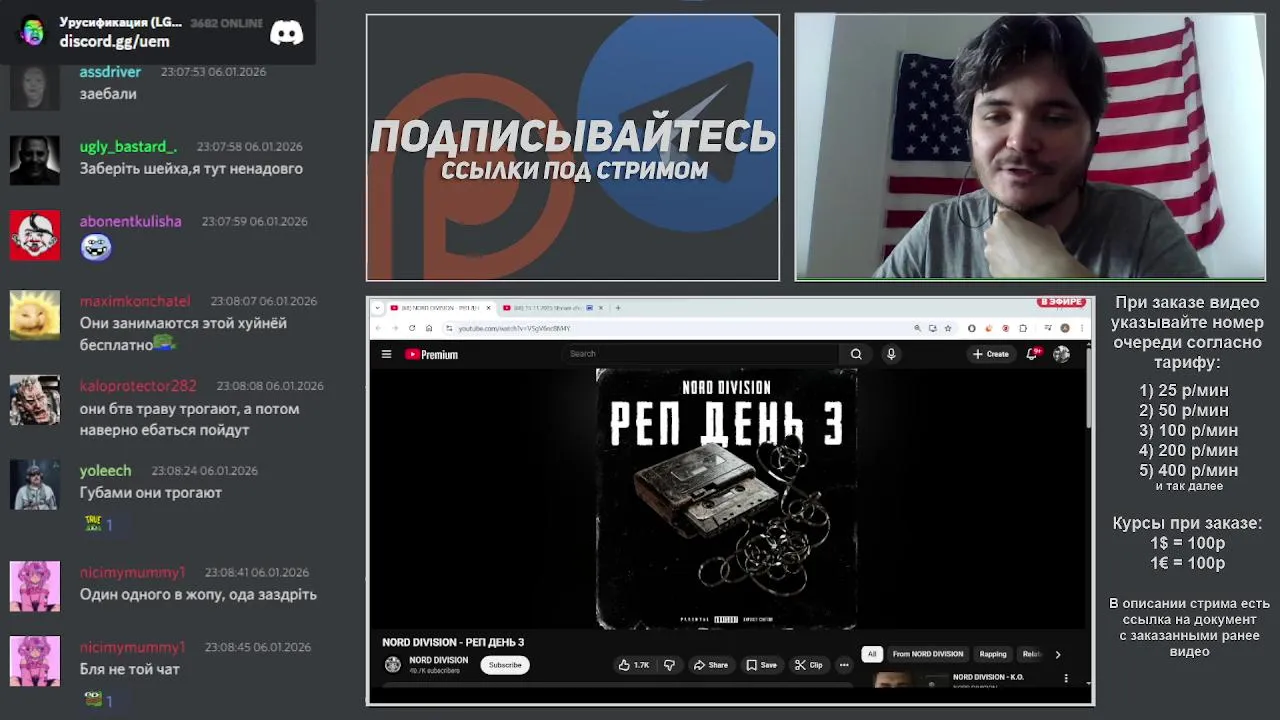
Task: Open Chrome three-dot menu
Action: (x=1081, y=328)
